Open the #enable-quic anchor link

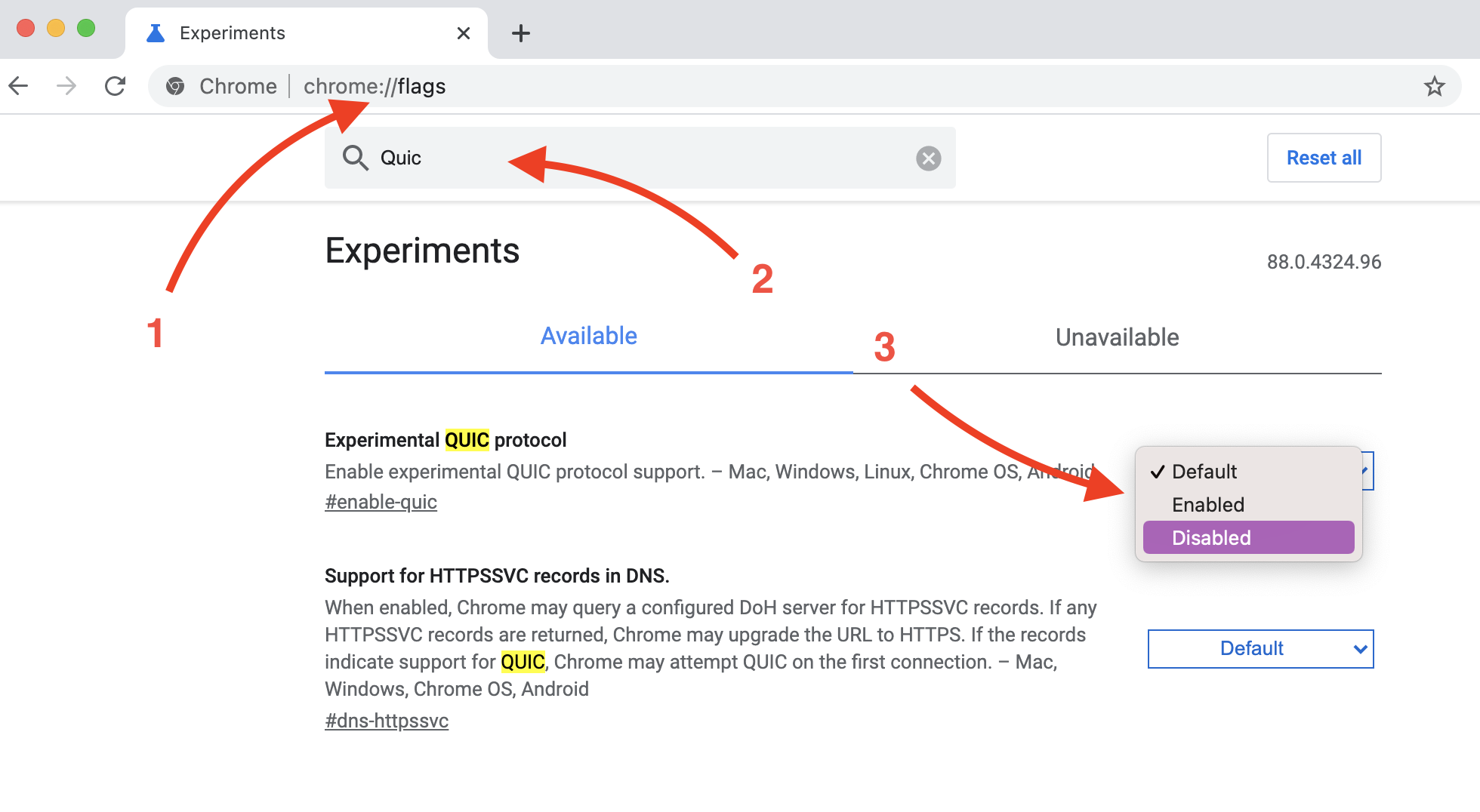coord(381,502)
